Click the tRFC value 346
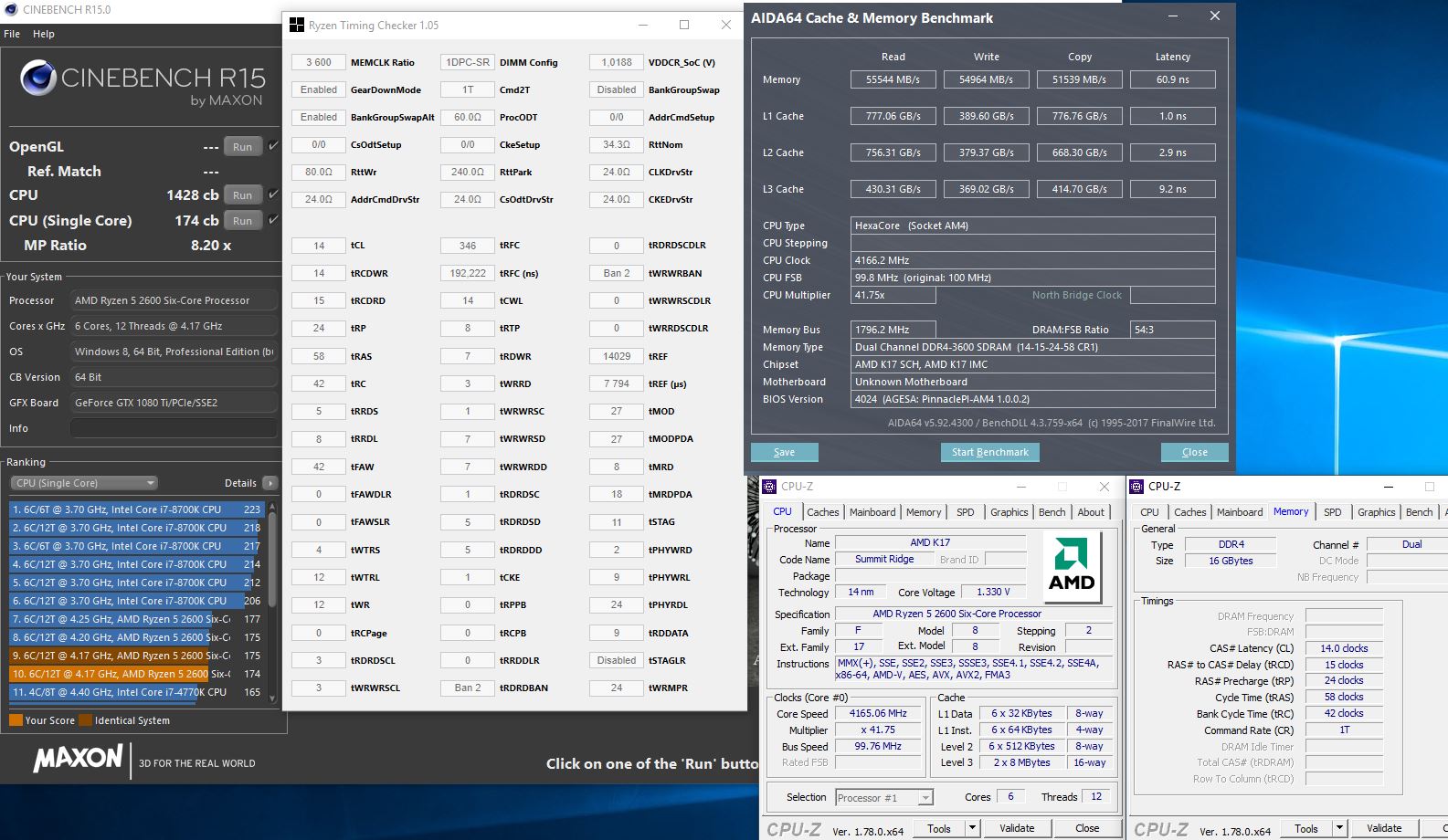This screenshot has height=840, width=1448. click(x=468, y=245)
